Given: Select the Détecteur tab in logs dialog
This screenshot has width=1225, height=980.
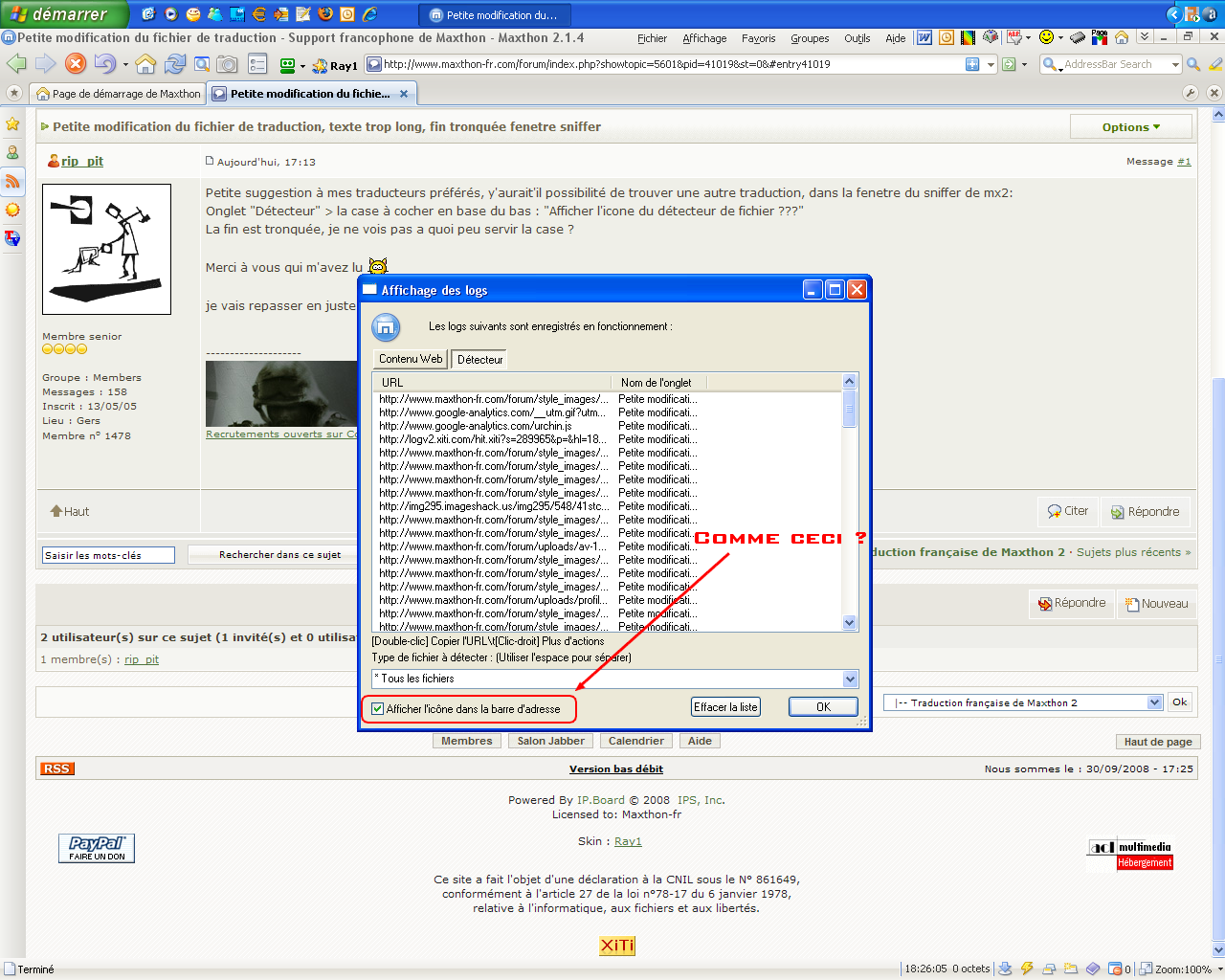Looking at the screenshot, I should pos(479,360).
